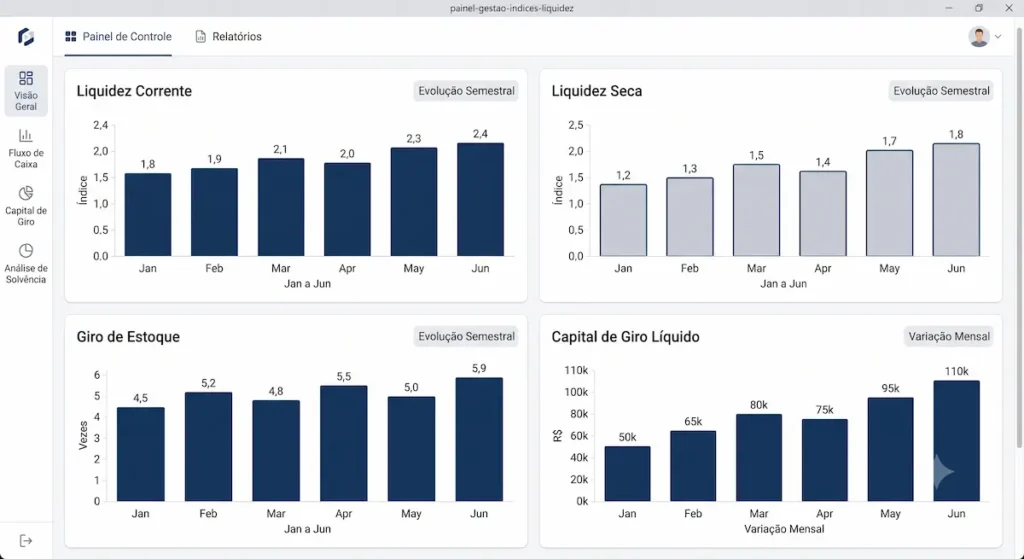Select the Mar bar in Liquidez Seca chart
Viewport: 1024px width, 559px height.
[x=756, y=210]
